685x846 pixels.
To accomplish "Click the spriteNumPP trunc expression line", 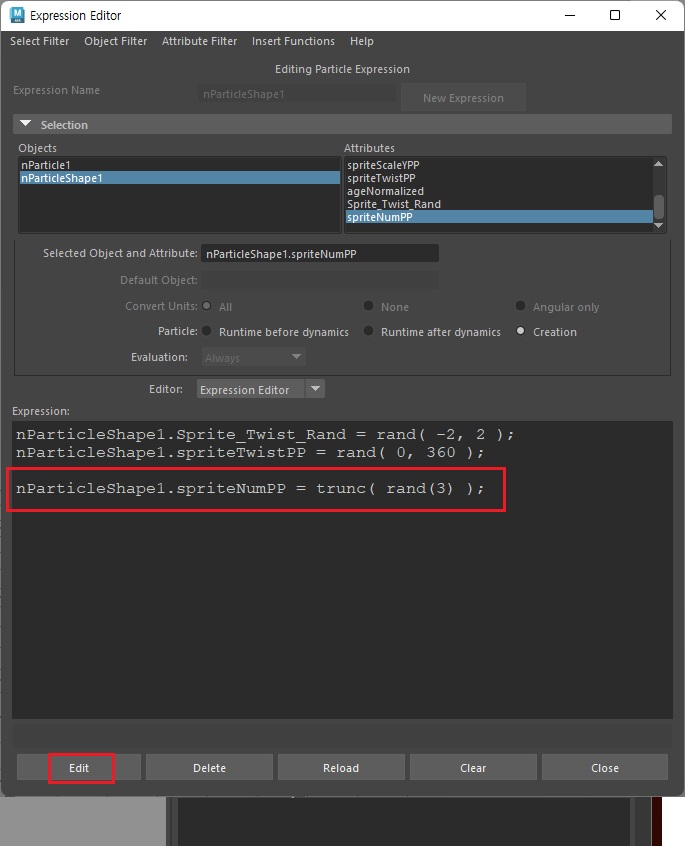I will click(250, 488).
